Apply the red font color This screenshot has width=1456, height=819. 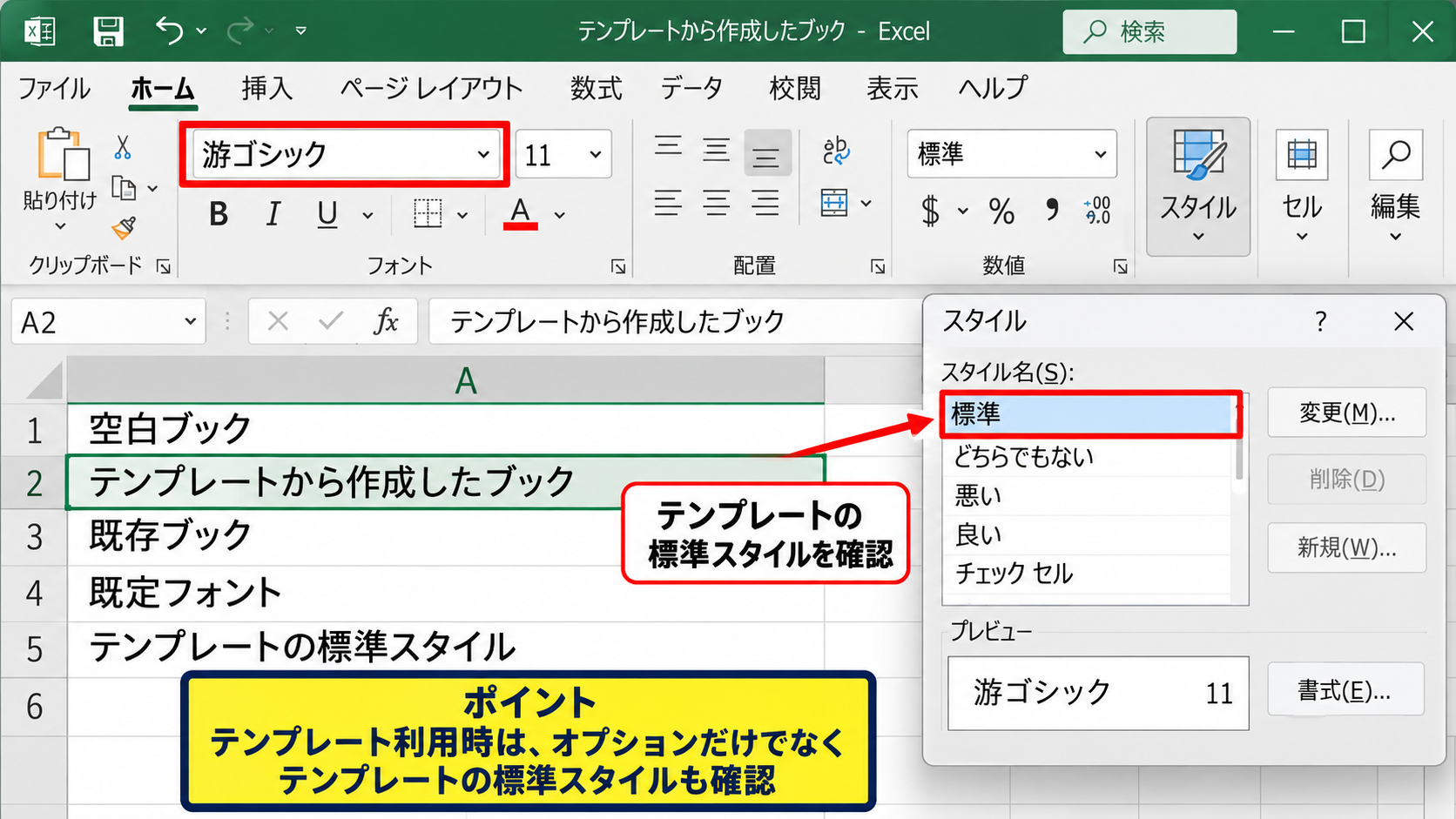520,213
